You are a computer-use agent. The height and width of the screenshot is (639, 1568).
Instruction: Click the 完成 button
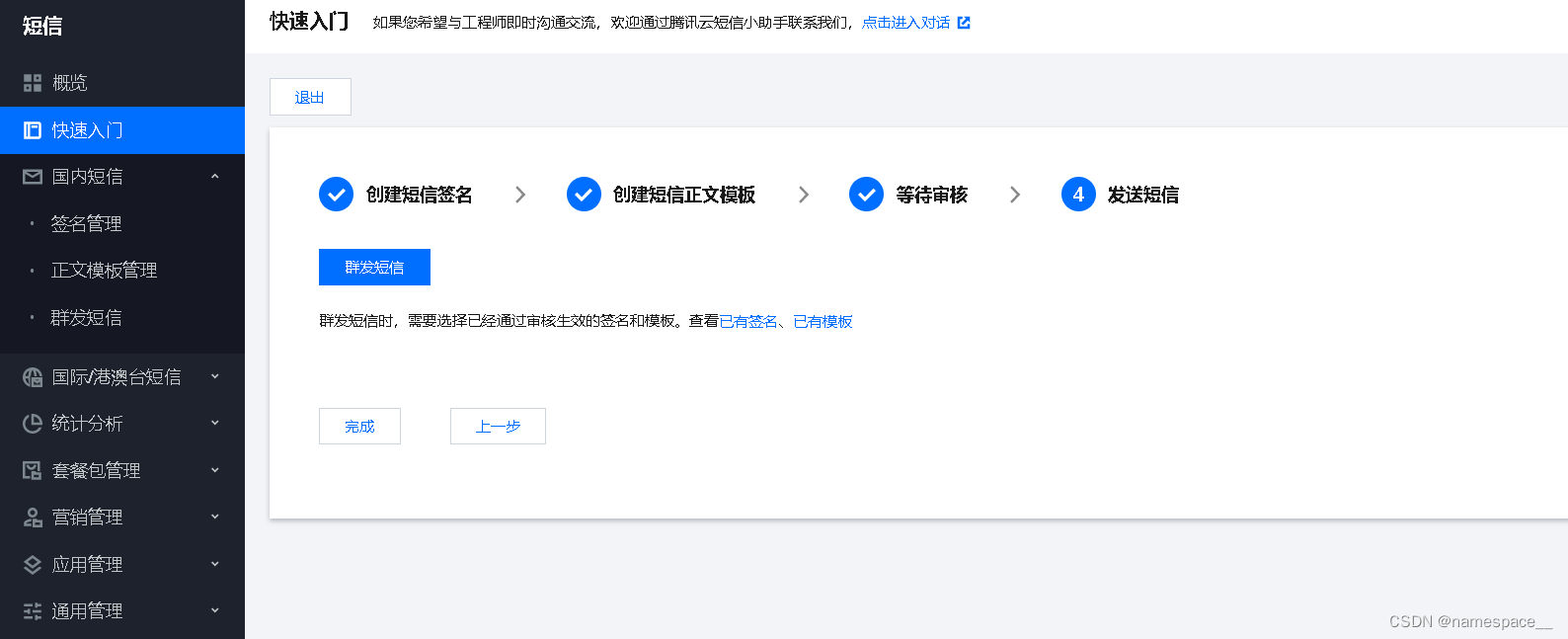click(x=359, y=427)
